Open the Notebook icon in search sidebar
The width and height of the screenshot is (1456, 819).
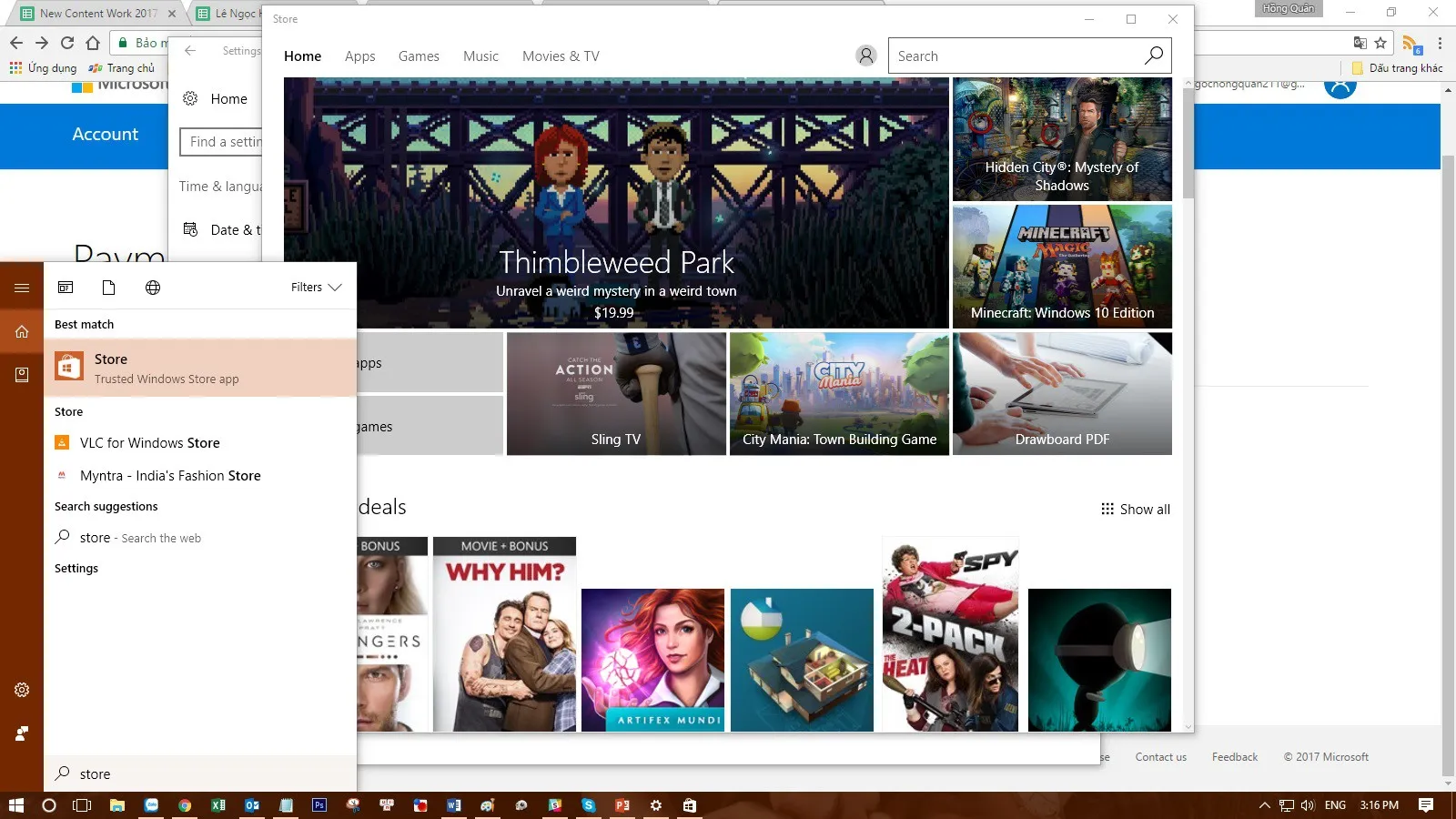22,374
